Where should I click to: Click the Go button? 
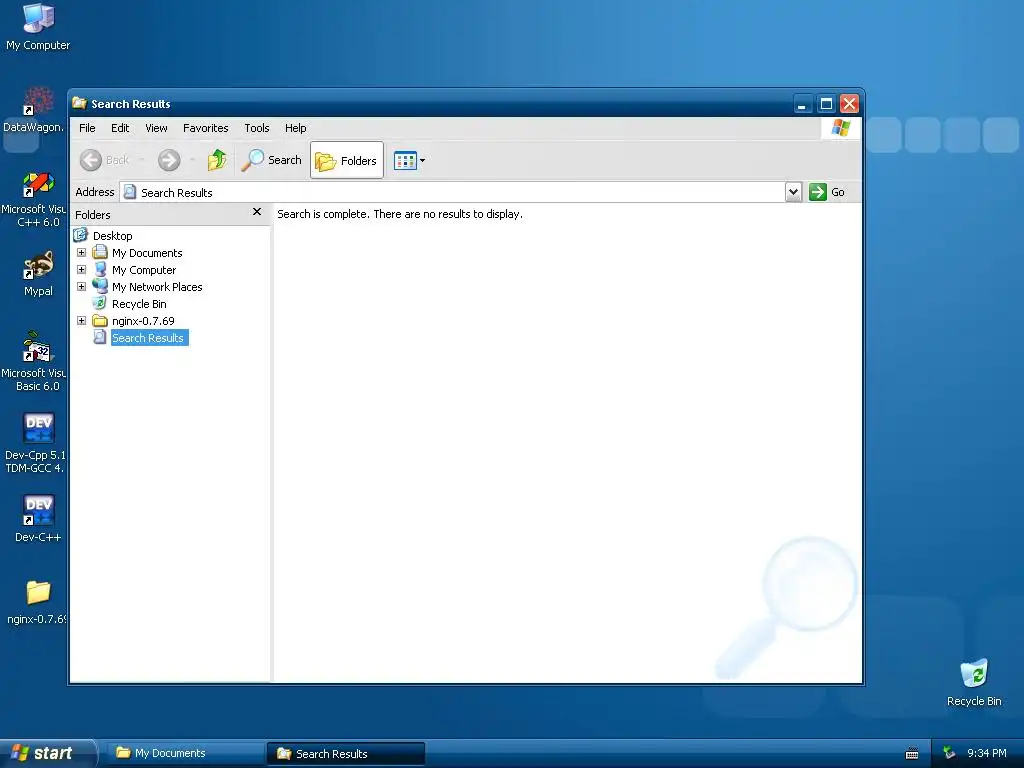[x=827, y=192]
